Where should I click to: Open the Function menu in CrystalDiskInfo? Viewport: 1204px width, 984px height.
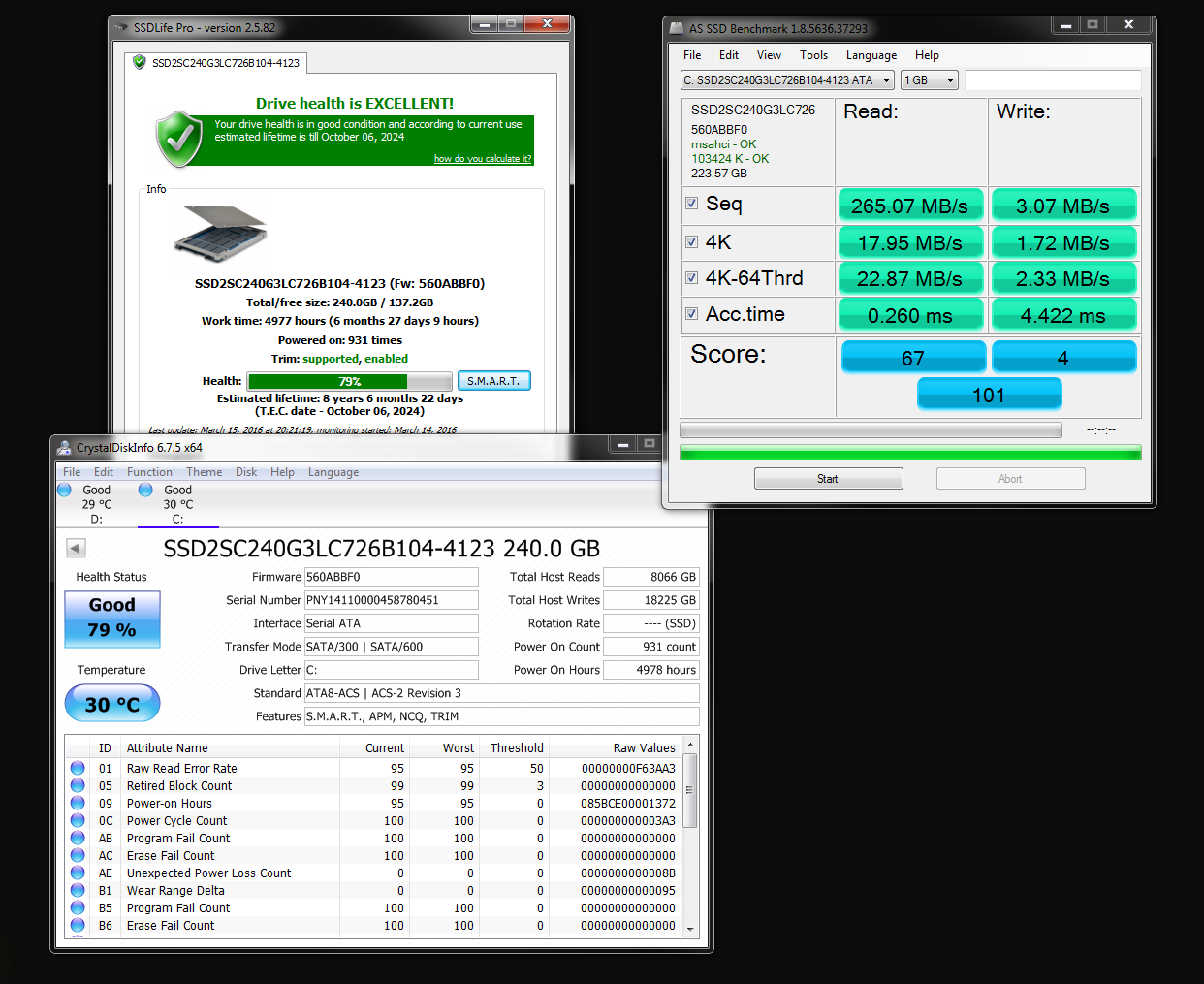149,471
